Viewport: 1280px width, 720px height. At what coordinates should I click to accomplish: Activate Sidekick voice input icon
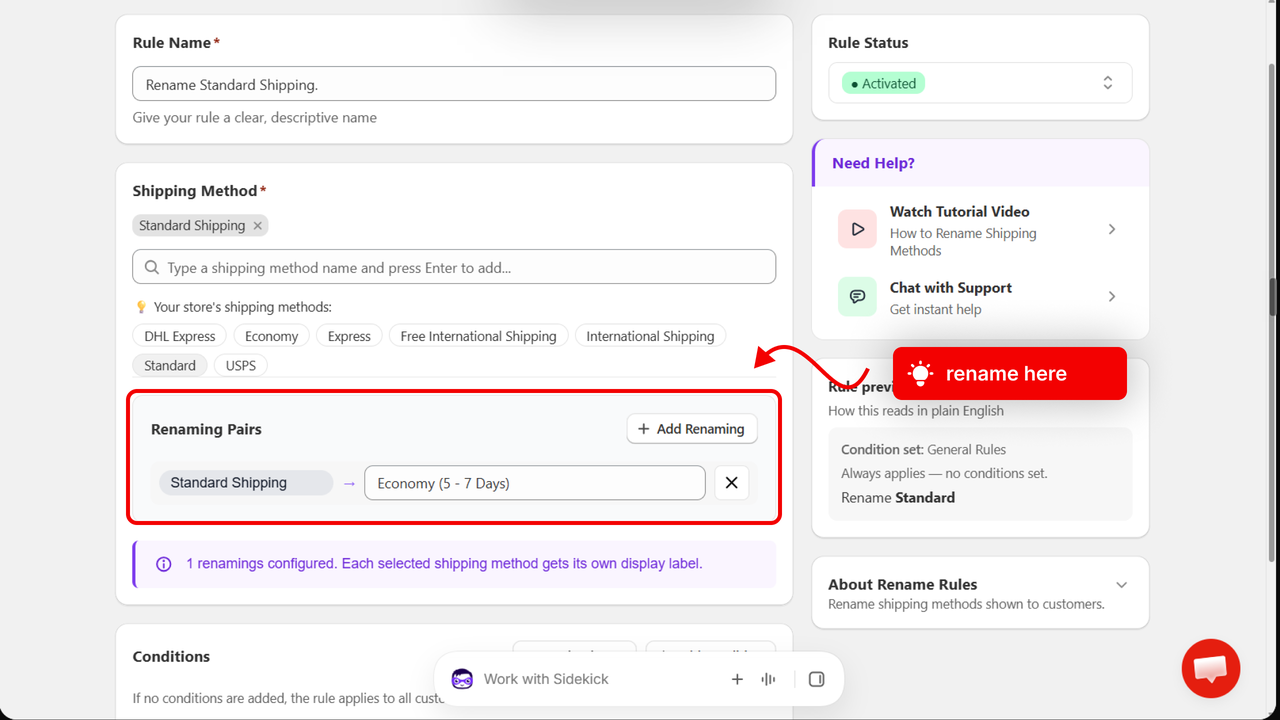point(768,679)
